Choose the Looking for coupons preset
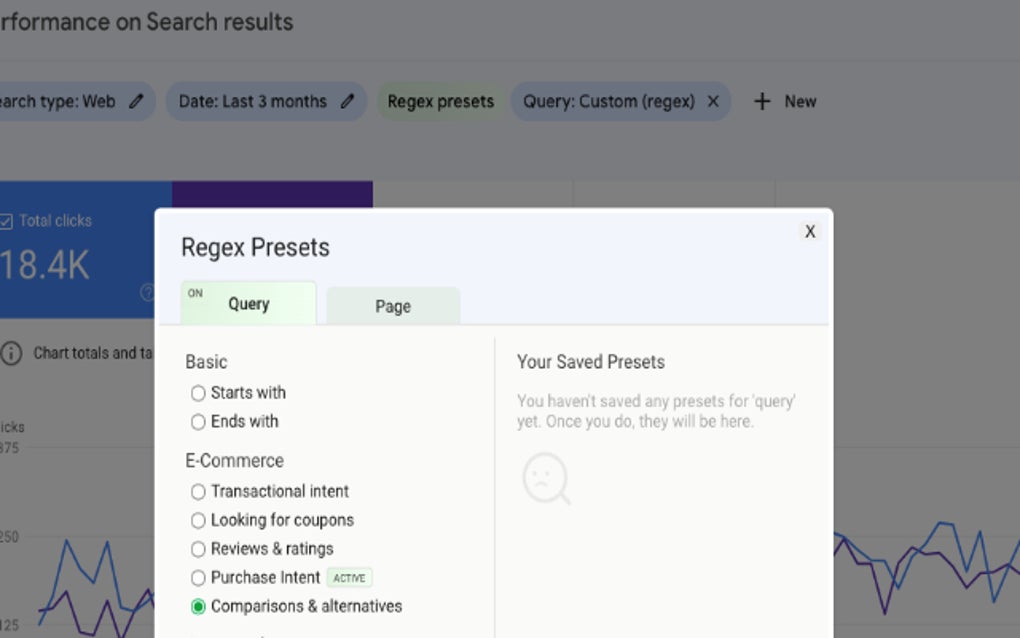 click(198, 520)
